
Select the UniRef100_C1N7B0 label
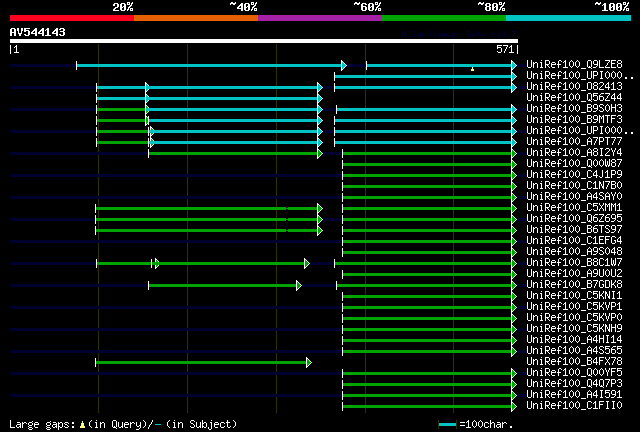(574, 186)
